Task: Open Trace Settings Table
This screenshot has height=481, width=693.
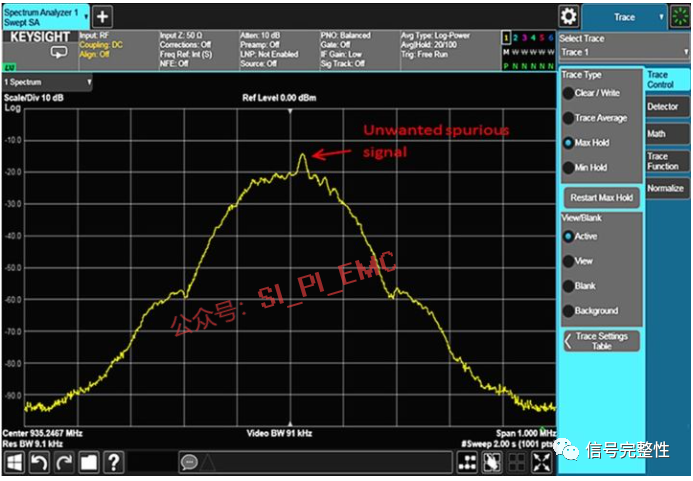Action: click(x=601, y=341)
